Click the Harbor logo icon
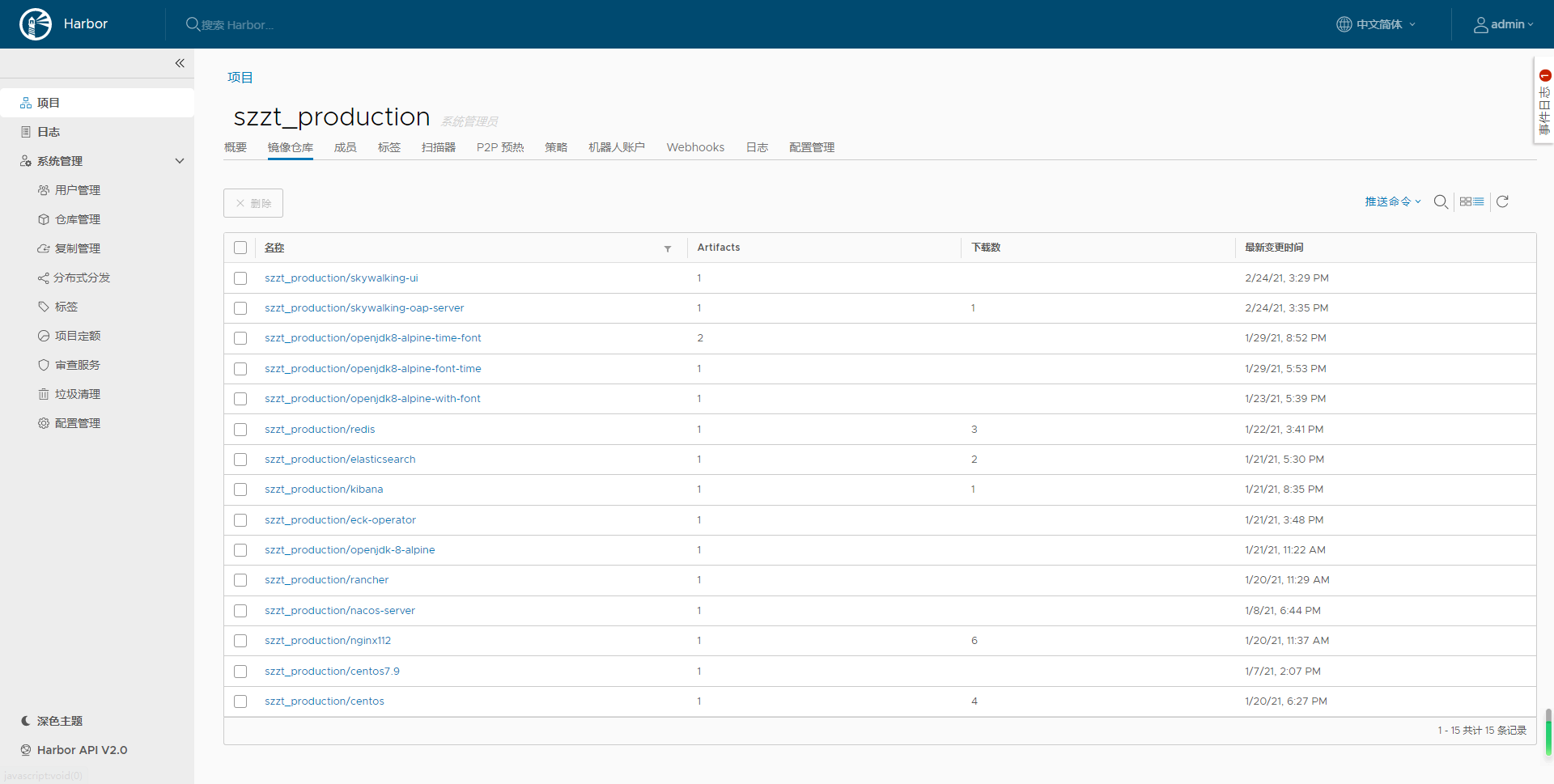1554x784 pixels. tap(36, 24)
